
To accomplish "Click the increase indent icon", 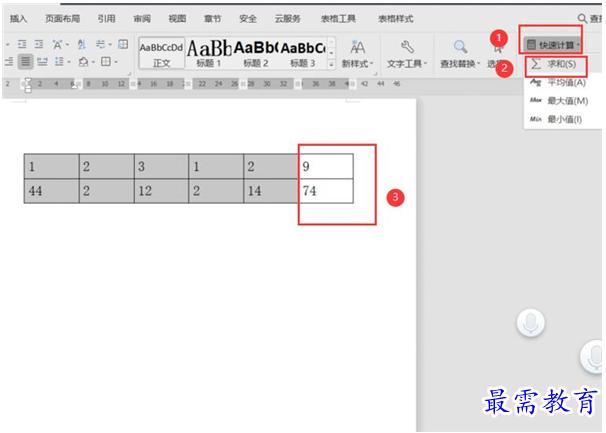I will [39, 44].
